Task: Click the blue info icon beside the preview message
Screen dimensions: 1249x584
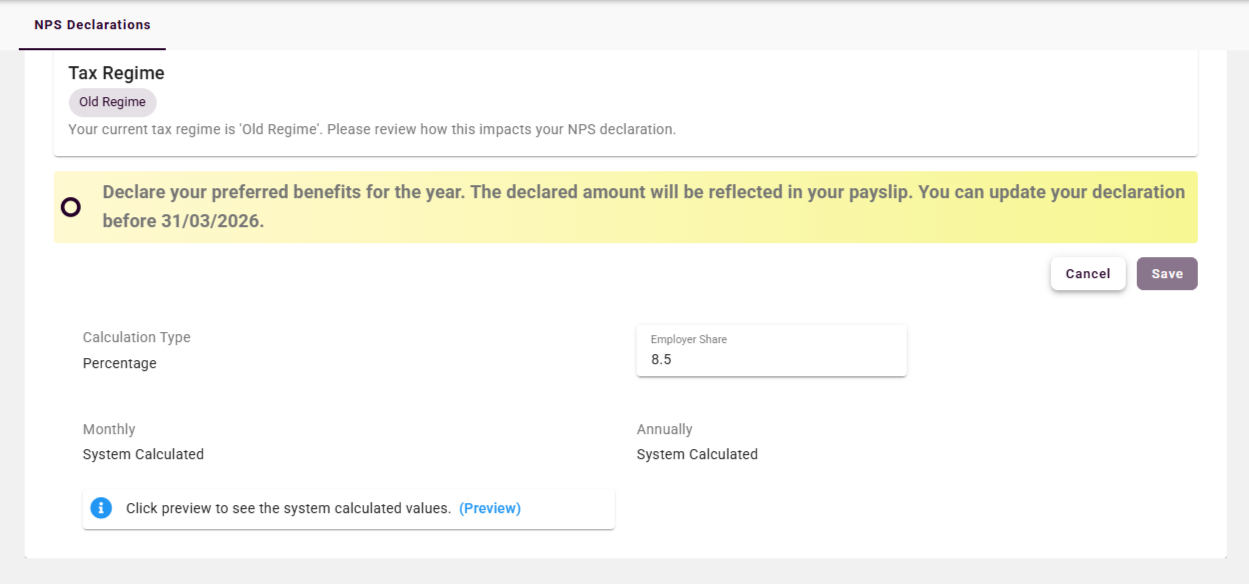Action: pyautogui.click(x=101, y=508)
